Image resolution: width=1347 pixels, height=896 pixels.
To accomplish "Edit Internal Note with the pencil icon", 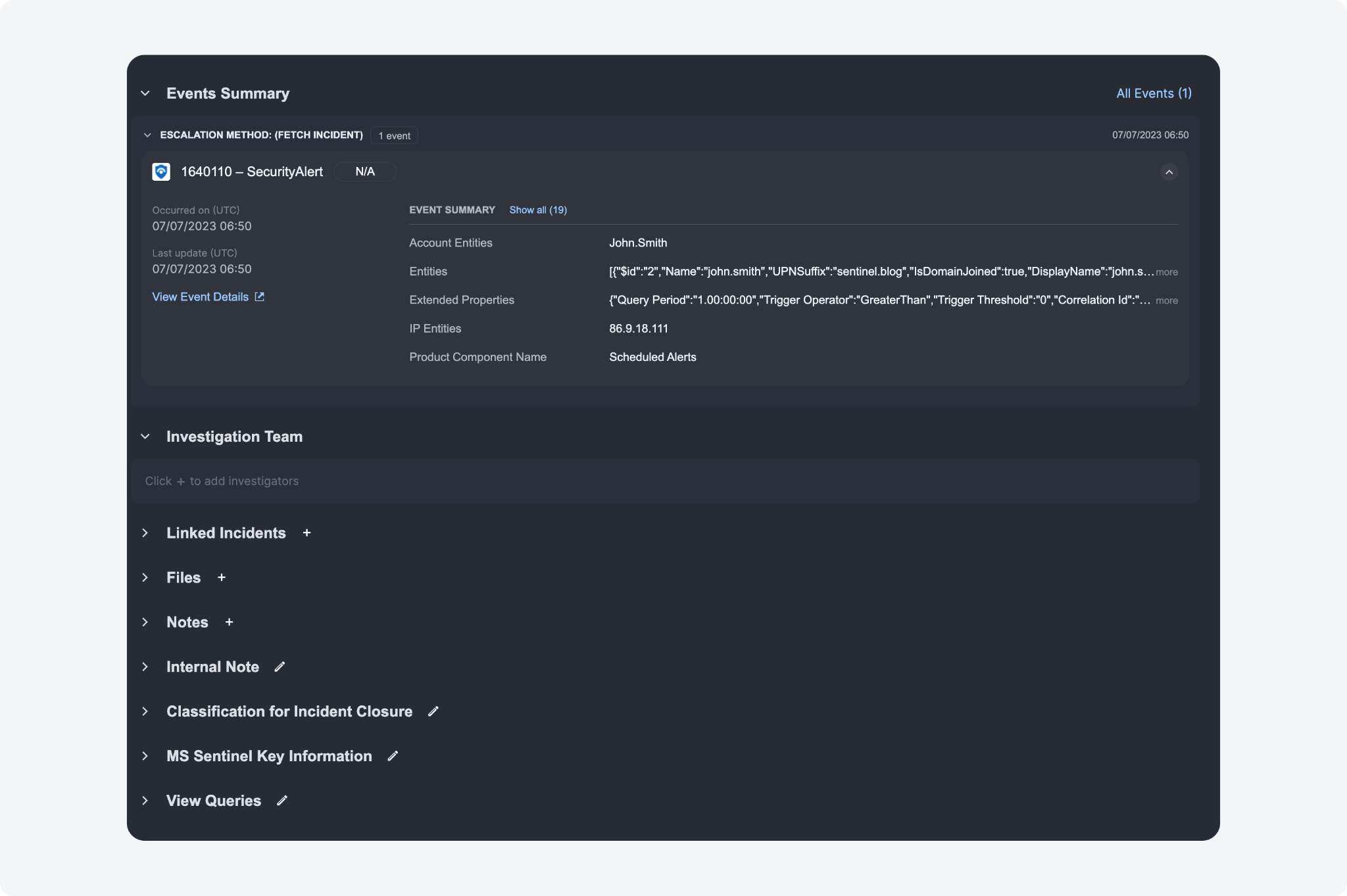I will pos(280,667).
